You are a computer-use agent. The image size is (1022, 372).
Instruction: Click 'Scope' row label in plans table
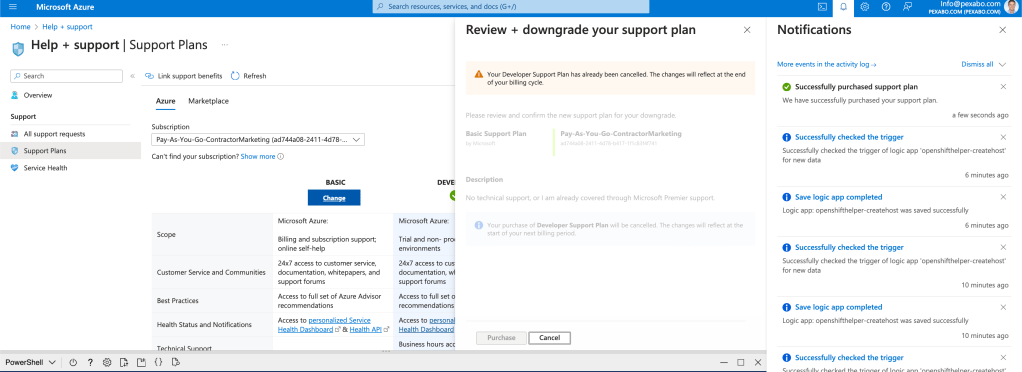coord(166,235)
